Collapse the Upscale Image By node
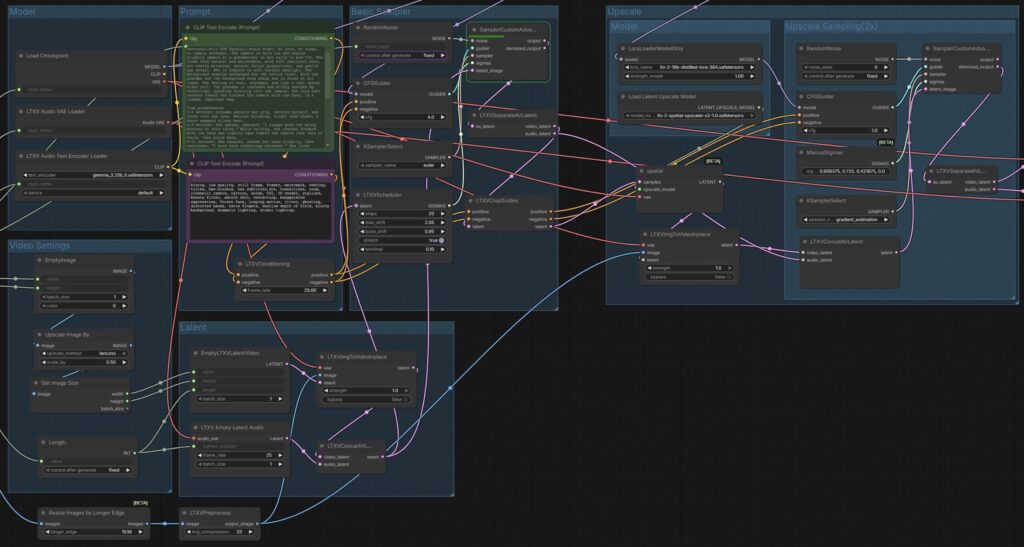The image size is (1024, 547). [x=40, y=335]
